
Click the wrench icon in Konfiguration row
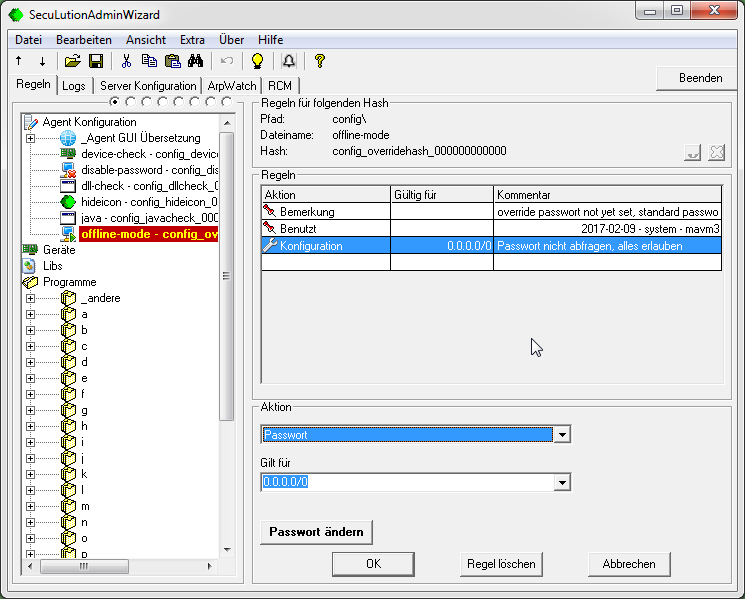pyautogui.click(x=269, y=245)
